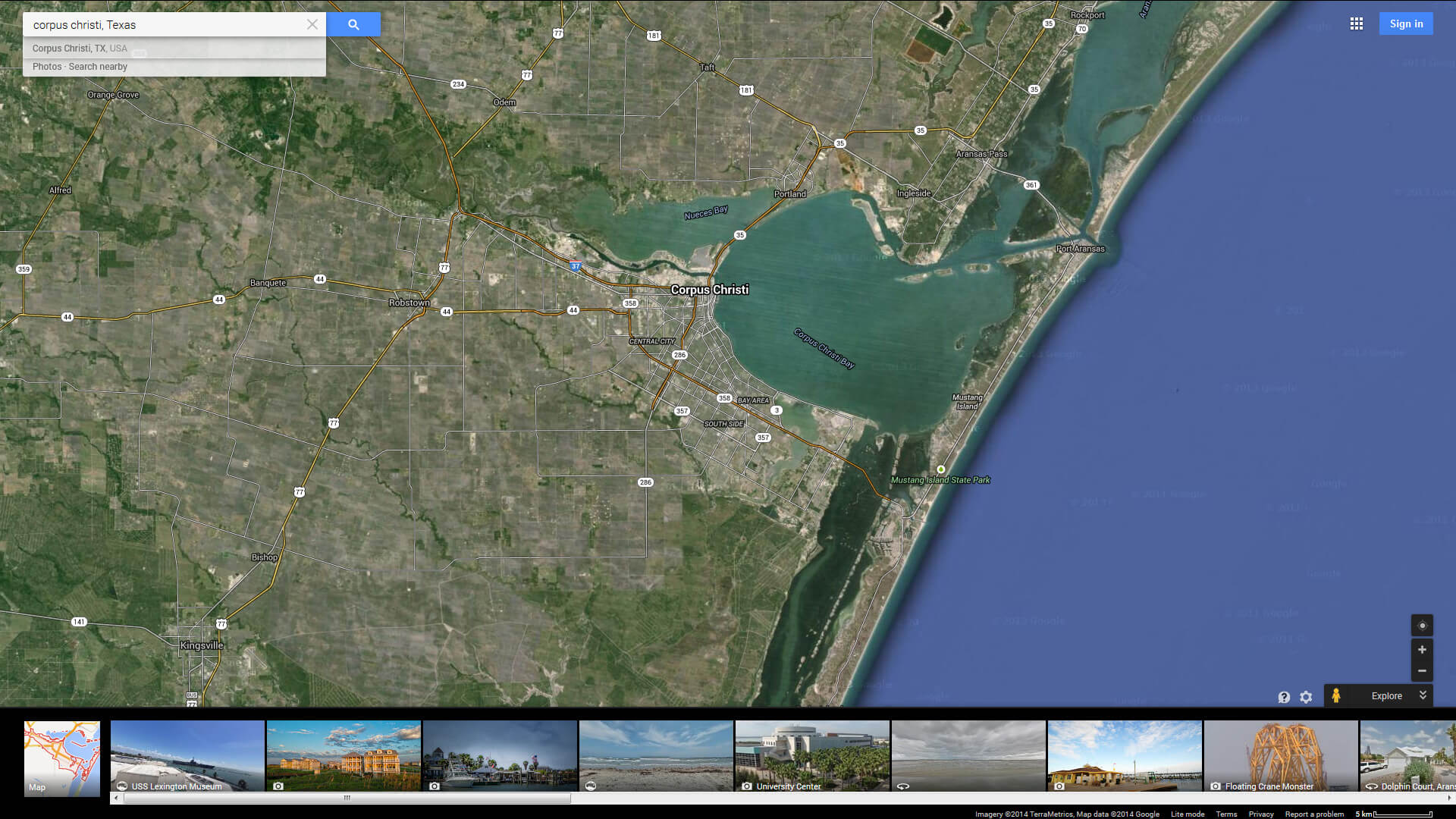Show my location on the map
Image resolution: width=1456 pixels, height=819 pixels.
click(x=1422, y=626)
